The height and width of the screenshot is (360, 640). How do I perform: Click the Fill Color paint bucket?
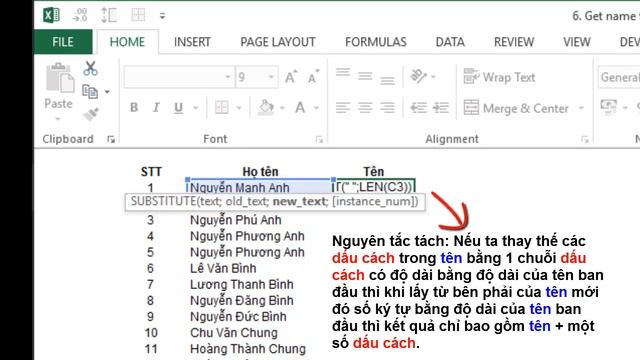coord(265,108)
